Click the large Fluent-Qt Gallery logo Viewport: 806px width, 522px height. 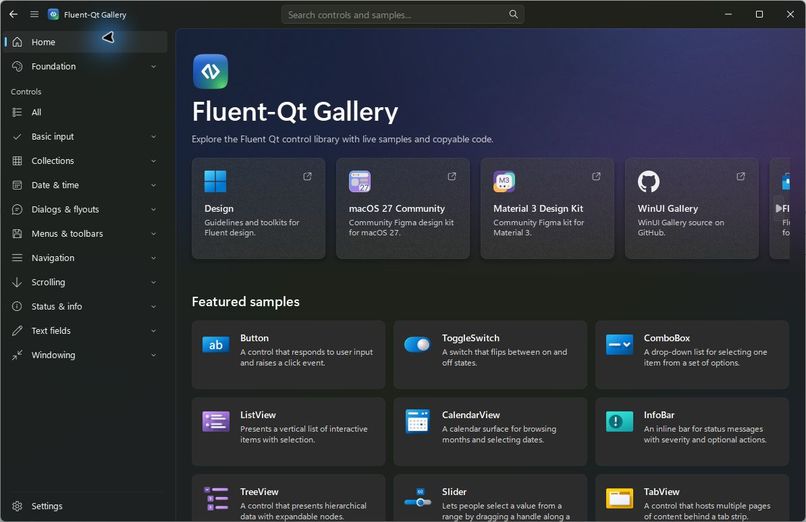pyautogui.click(x=210, y=71)
